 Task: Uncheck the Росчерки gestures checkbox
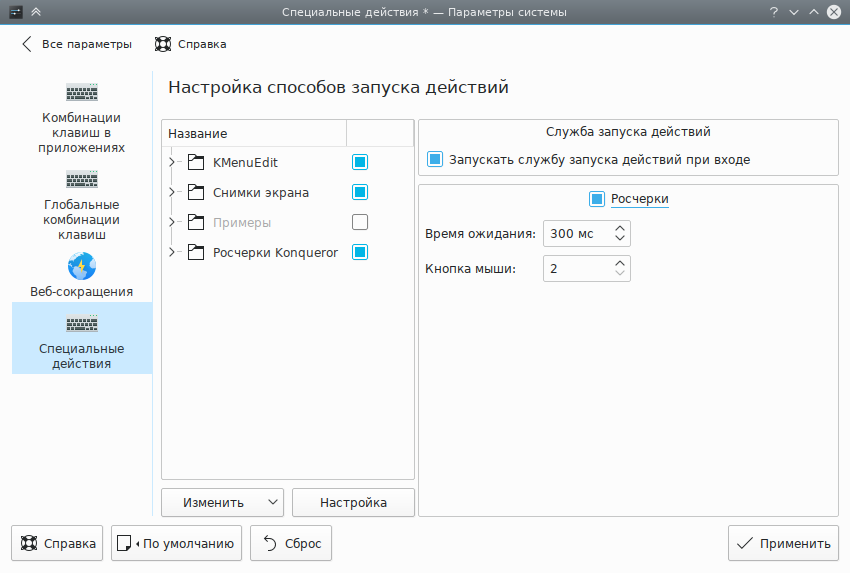coord(597,199)
